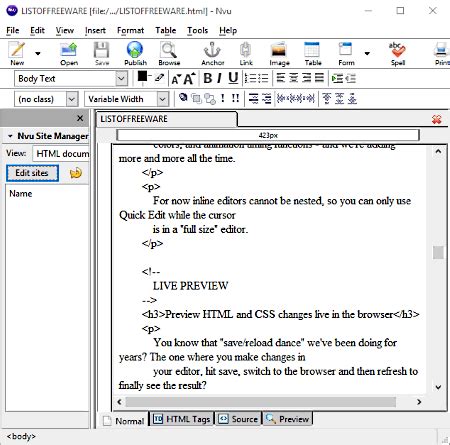
Task: Click the scroll up arrow in editor
Action: [438, 151]
